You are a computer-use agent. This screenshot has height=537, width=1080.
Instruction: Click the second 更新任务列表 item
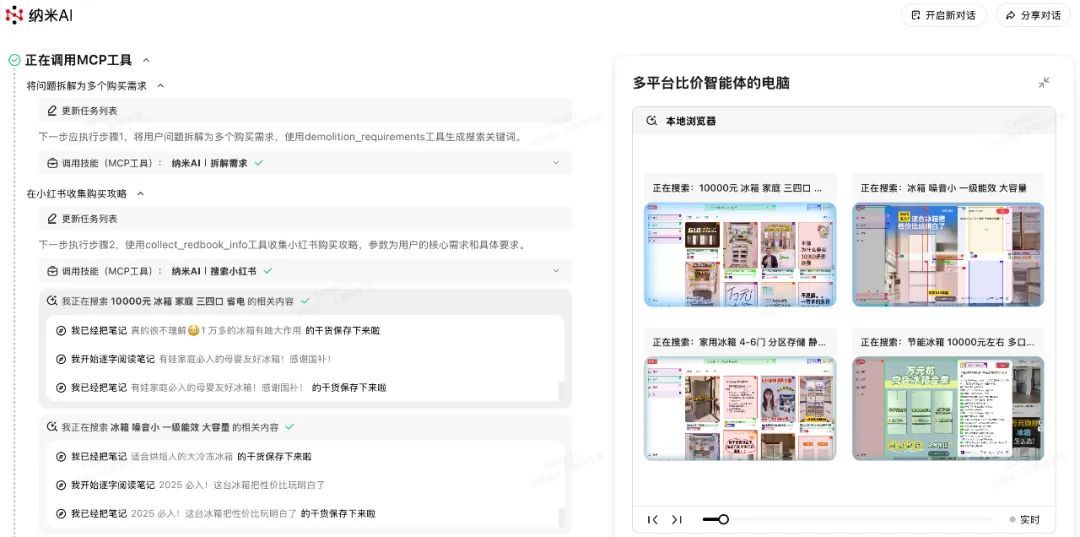(89, 219)
